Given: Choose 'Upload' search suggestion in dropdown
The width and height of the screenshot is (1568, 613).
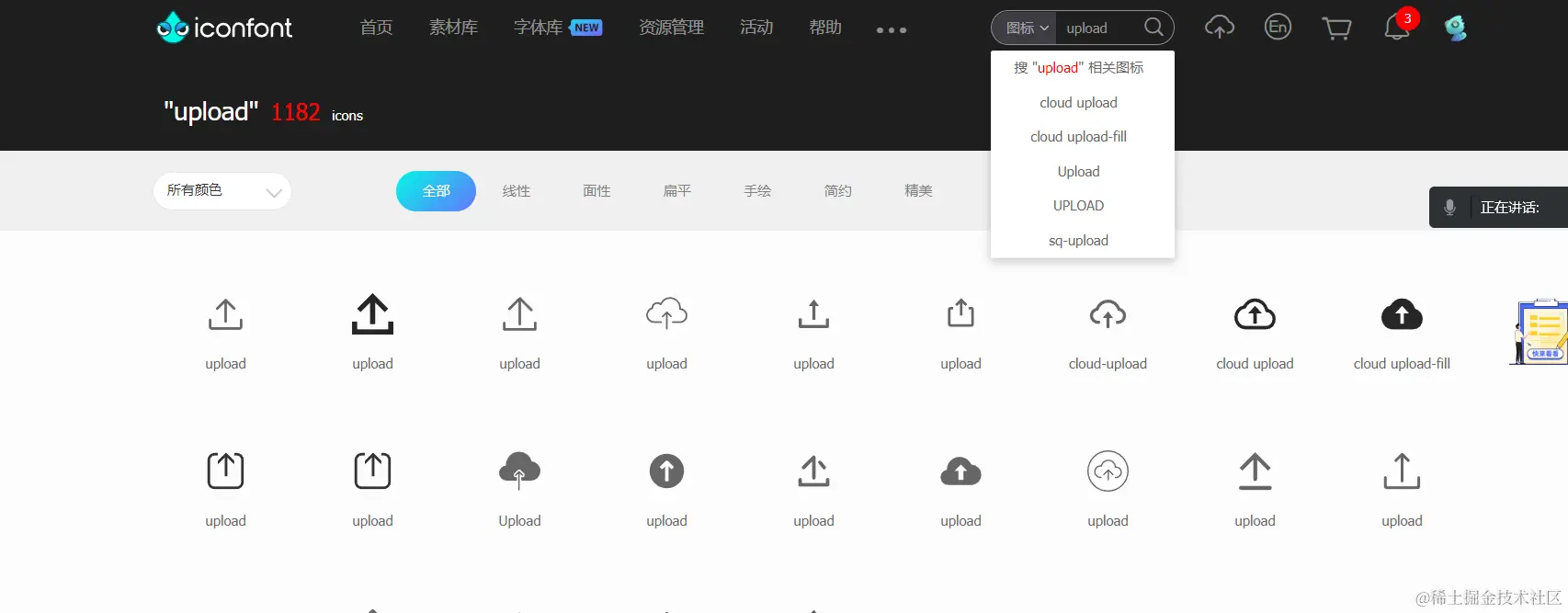Looking at the screenshot, I should (1079, 172).
